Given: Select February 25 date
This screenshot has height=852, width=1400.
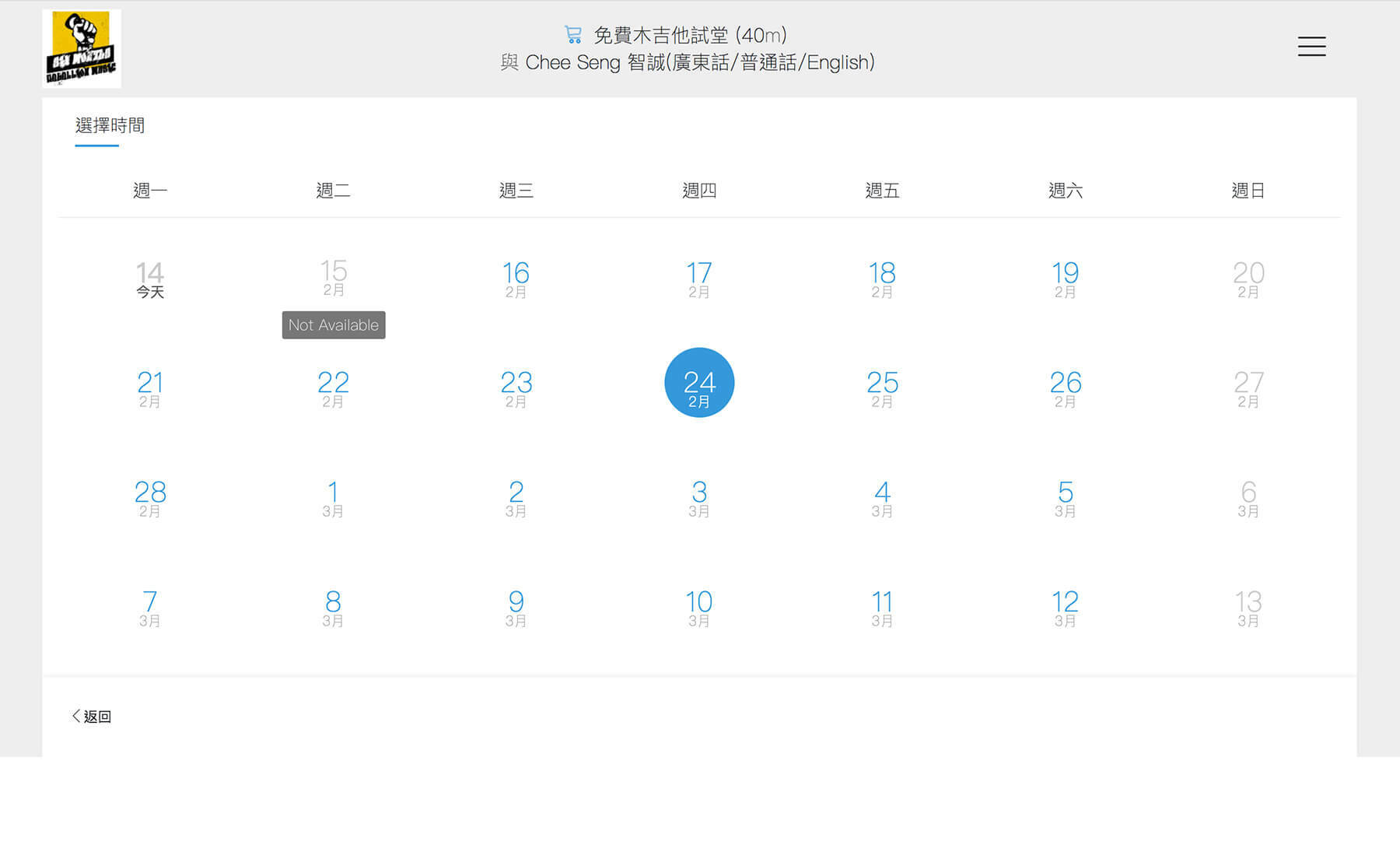Looking at the screenshot, I should tap(882, 389).
